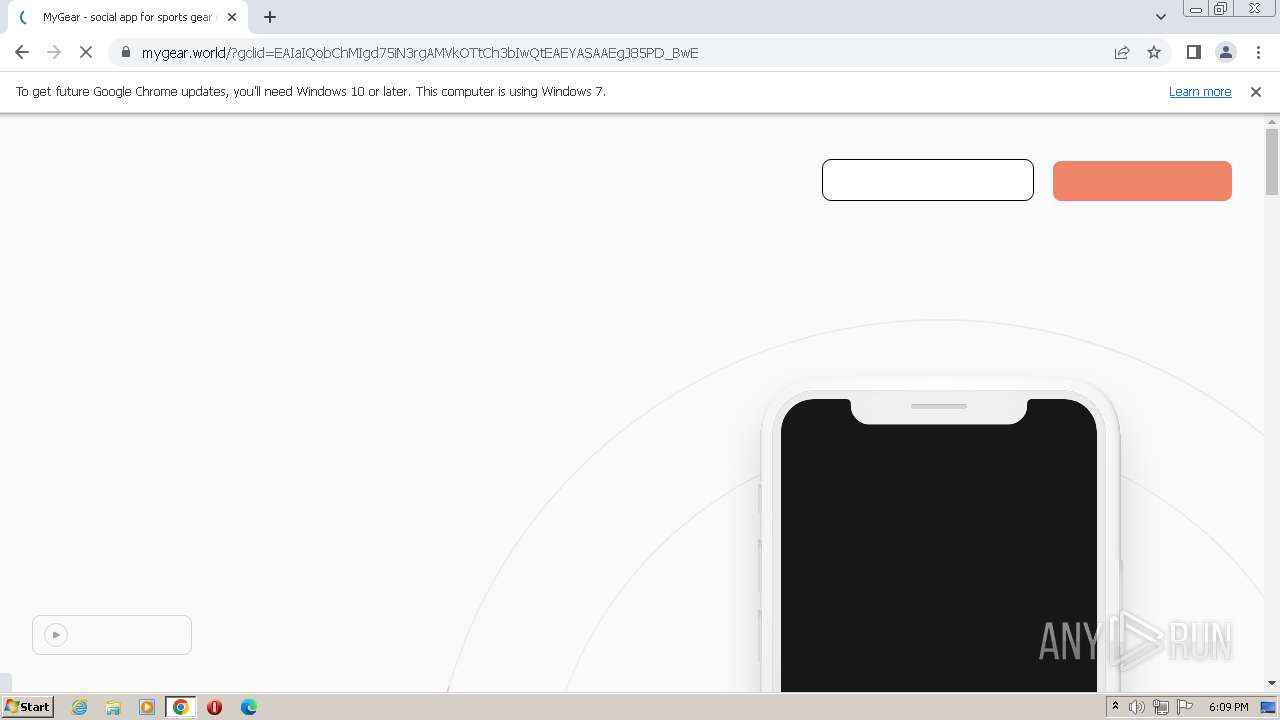Dismiss the Chrome updates infobar
1280x720 pixels.
click(x=1256, y=92)
